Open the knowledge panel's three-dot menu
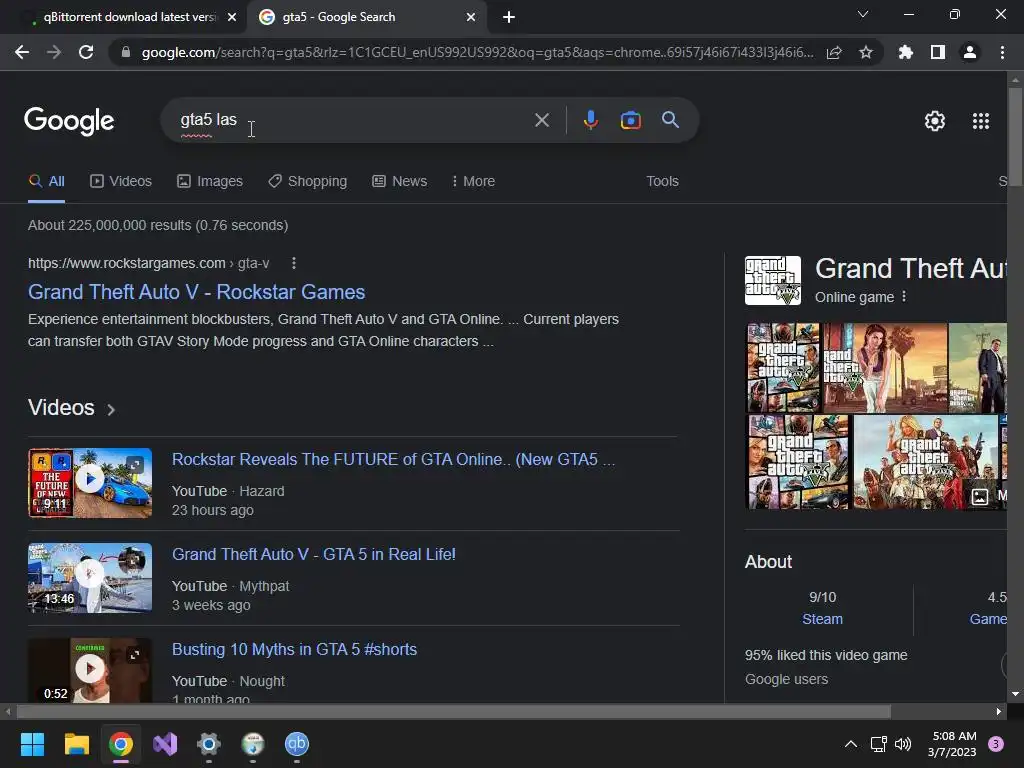This screenshot has width=1024, height=768. (x=904, y=296)
